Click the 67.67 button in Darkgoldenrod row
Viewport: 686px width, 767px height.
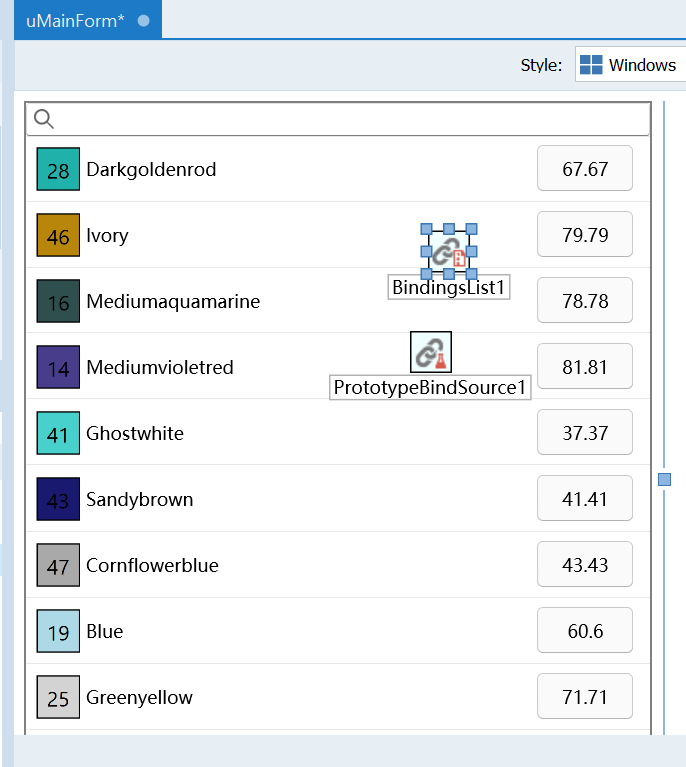pyautogui.click(x=585, y=168)
